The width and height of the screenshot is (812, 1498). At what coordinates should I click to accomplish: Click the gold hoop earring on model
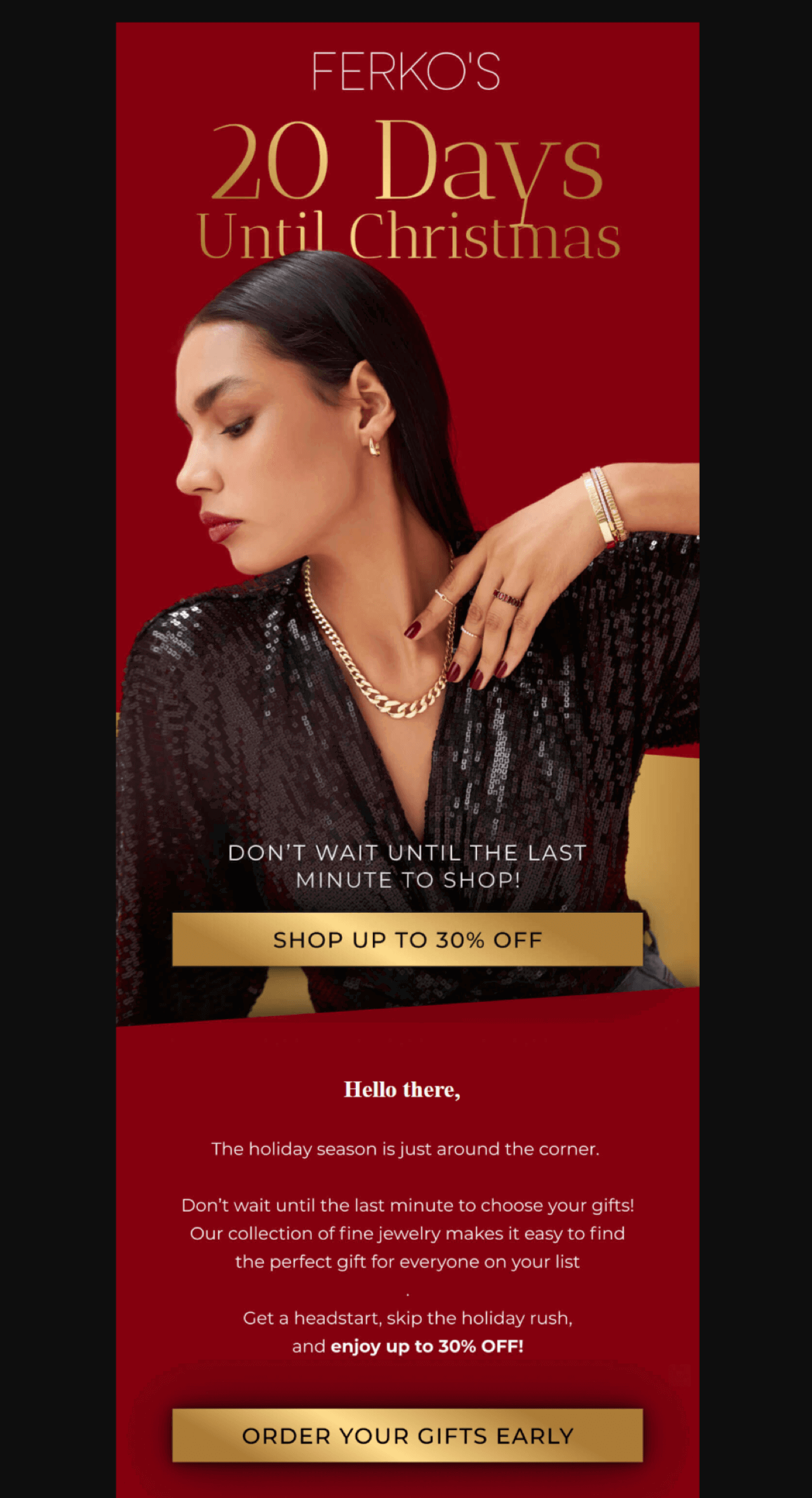point(374,446)
